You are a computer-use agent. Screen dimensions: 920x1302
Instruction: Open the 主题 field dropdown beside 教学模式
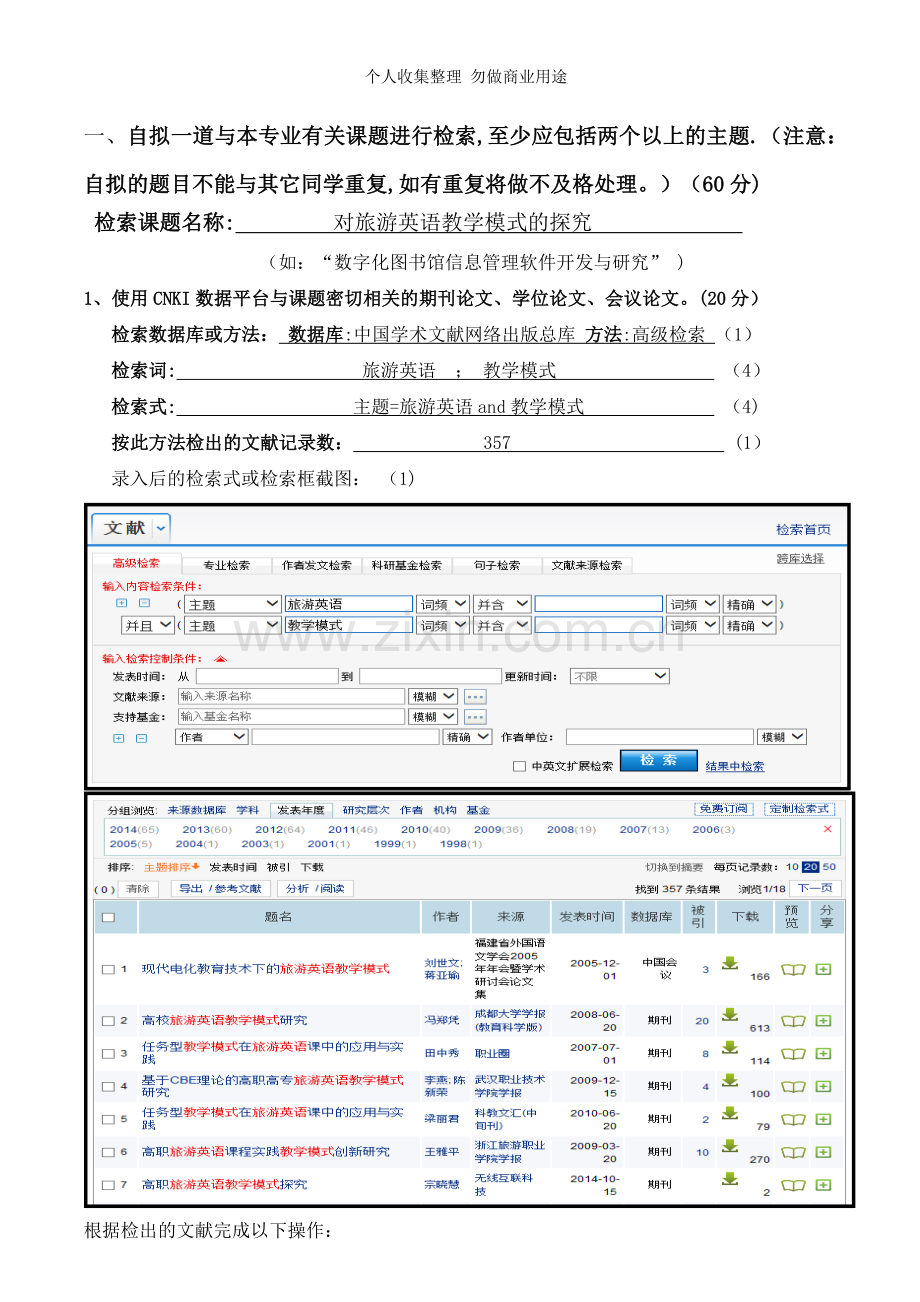point(232,625)
